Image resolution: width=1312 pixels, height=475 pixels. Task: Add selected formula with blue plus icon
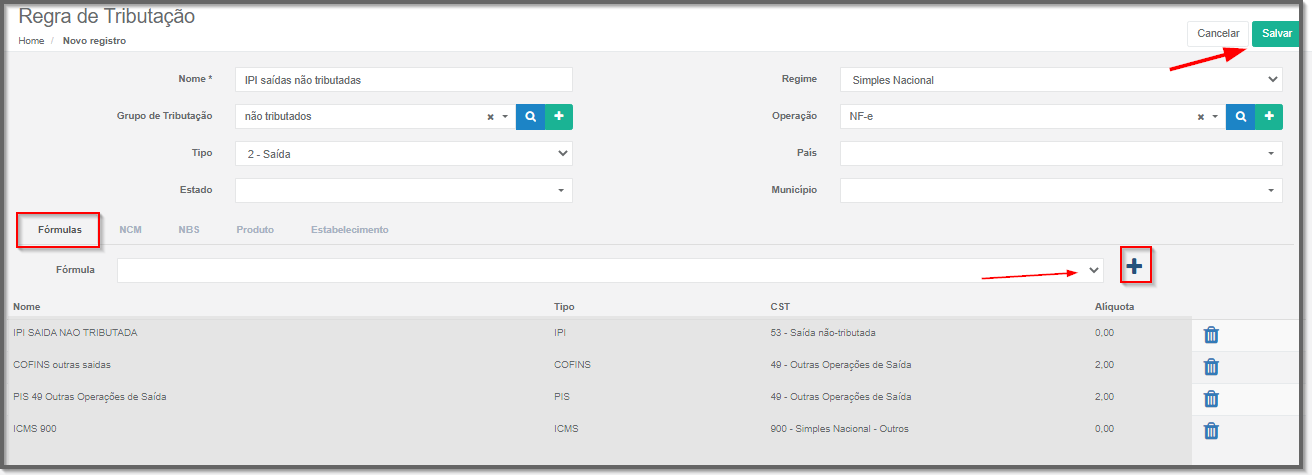coord(1135,266)
